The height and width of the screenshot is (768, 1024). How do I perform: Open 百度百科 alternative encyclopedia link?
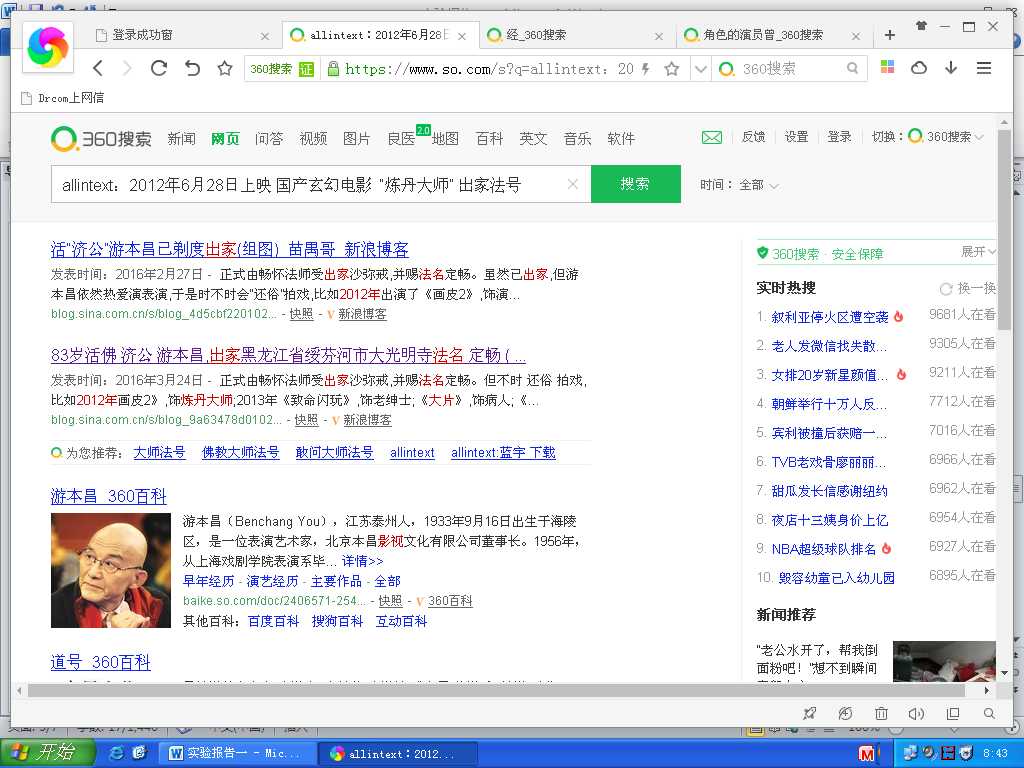(274, 622)
